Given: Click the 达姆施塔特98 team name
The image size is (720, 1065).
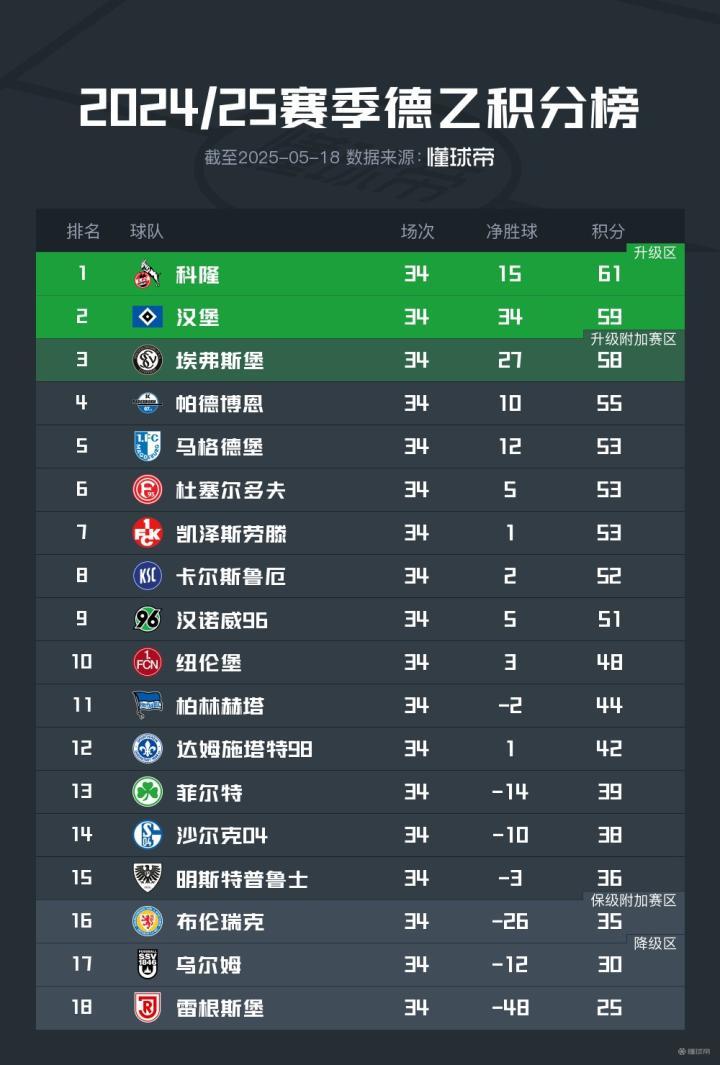Looking at the screenshot, I should point(244,749).
